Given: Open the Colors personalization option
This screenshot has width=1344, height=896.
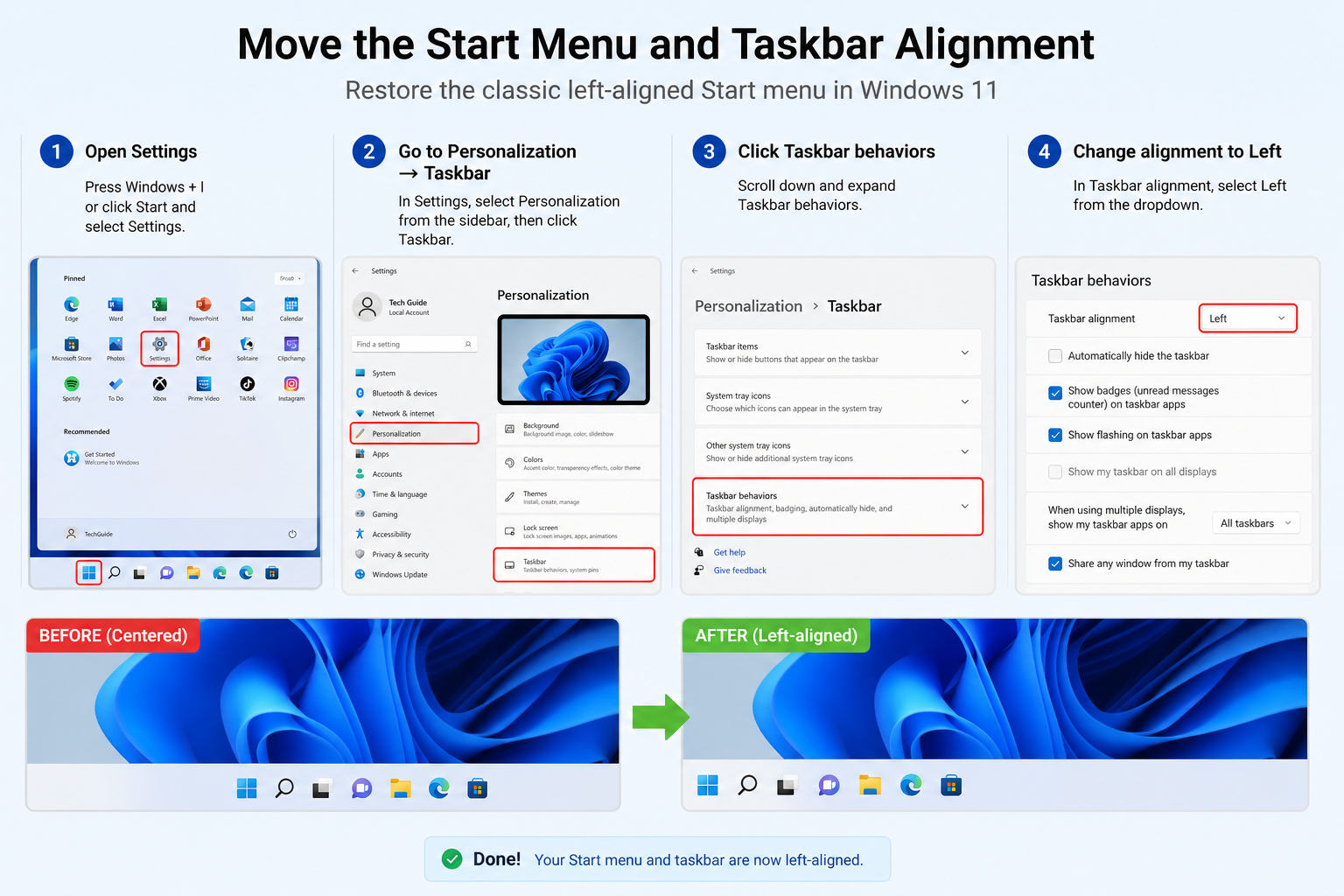Looking at the screenshot, I should (x=577, y=463).
